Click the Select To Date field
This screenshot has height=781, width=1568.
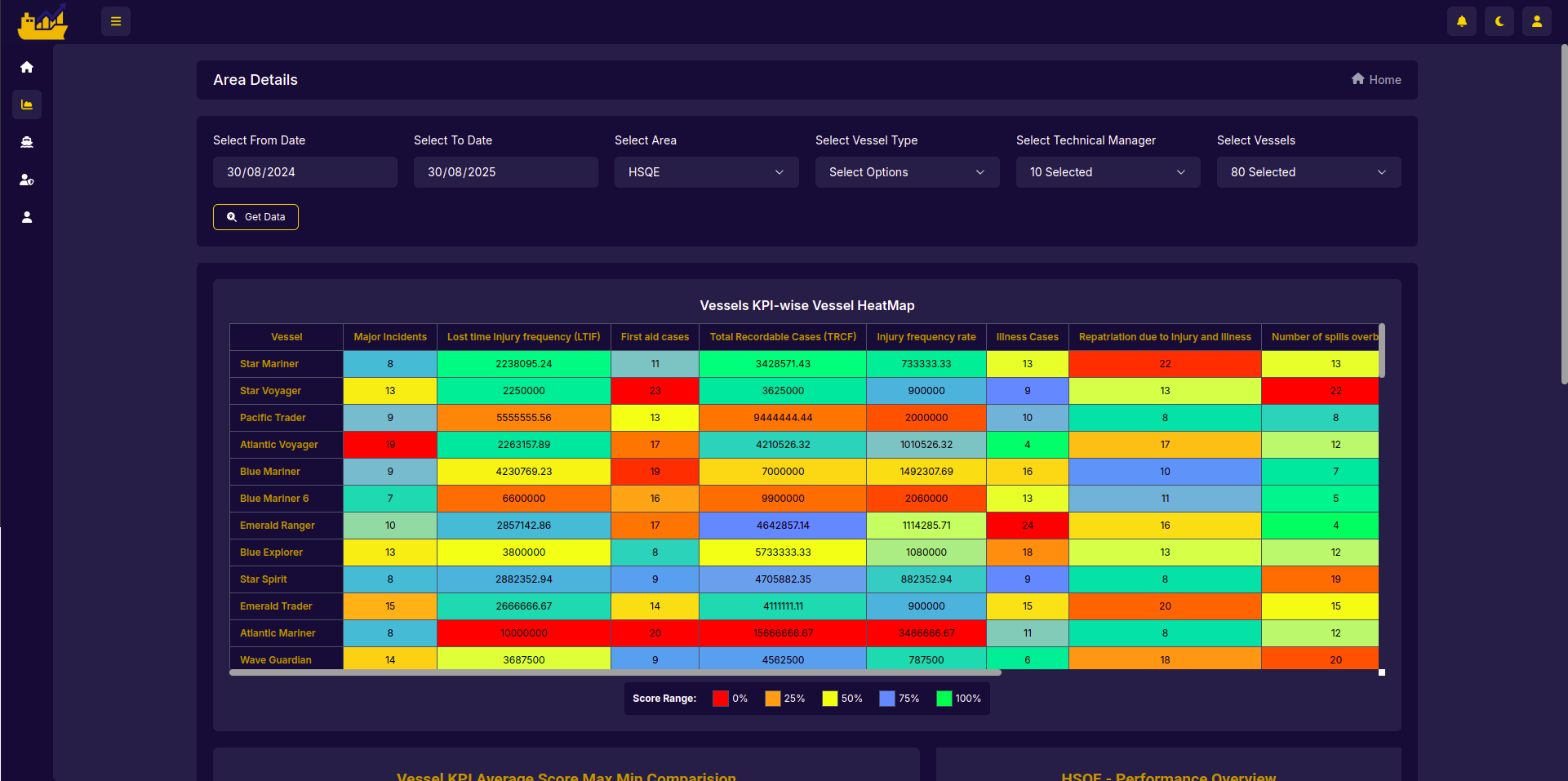(505, 172)
